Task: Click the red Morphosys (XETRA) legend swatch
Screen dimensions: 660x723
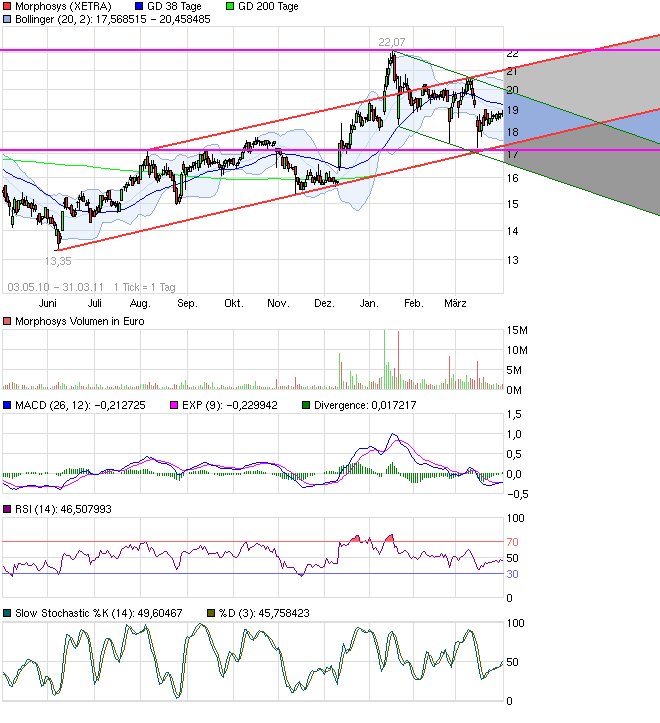Action: point(7,6)
